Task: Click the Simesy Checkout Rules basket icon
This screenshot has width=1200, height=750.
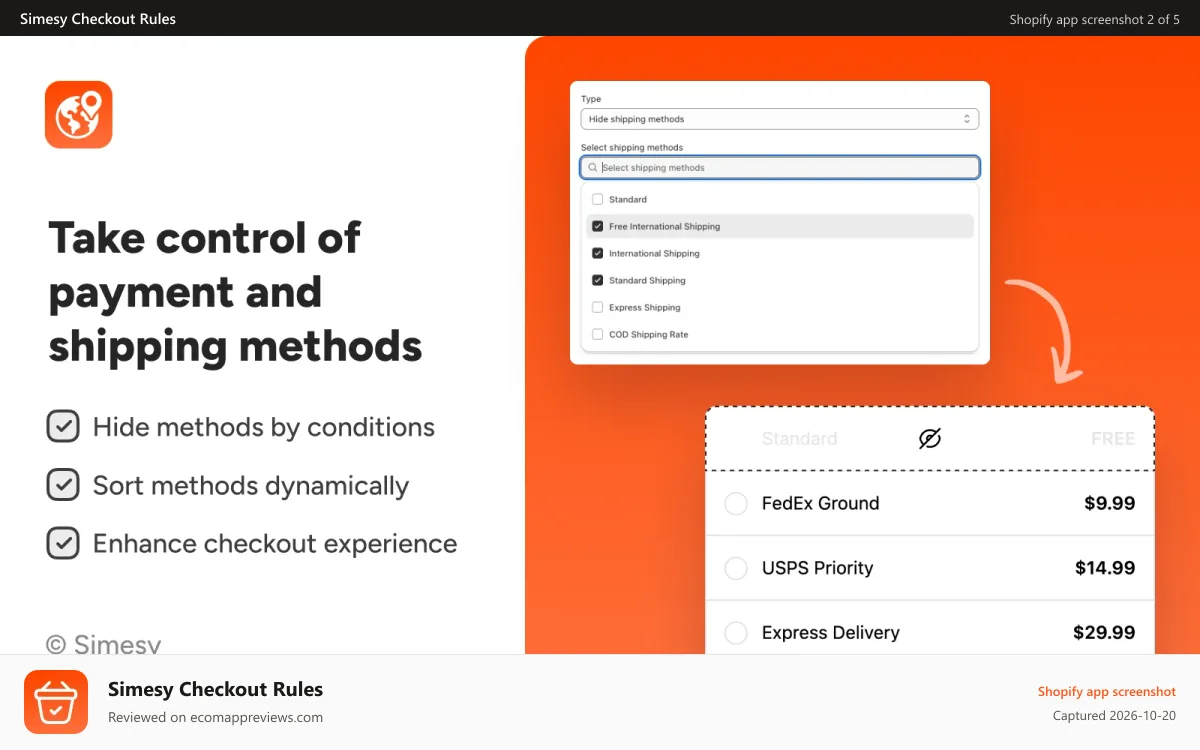Action: click(x=56, y=702)
